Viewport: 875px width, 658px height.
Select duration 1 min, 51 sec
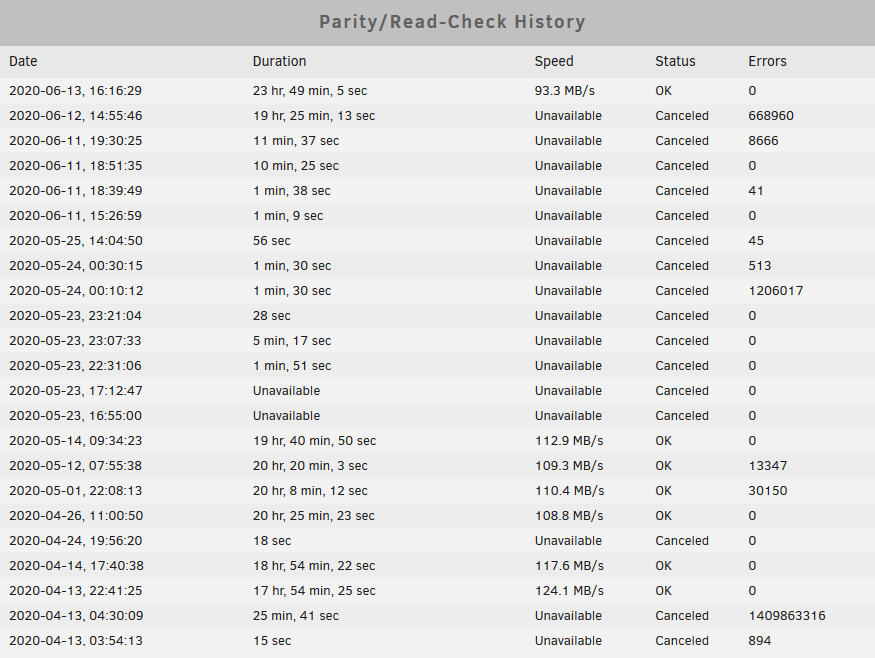[x=292, y=366]
